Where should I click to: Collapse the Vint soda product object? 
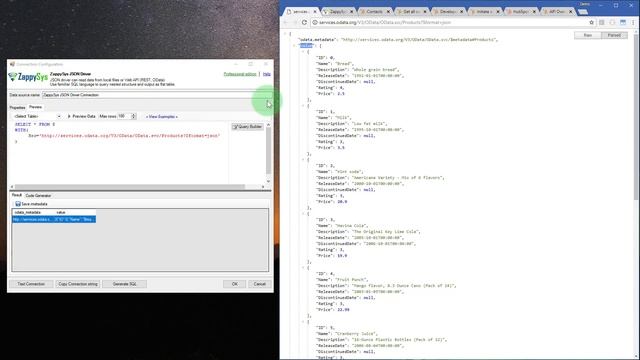pos(303,160)
